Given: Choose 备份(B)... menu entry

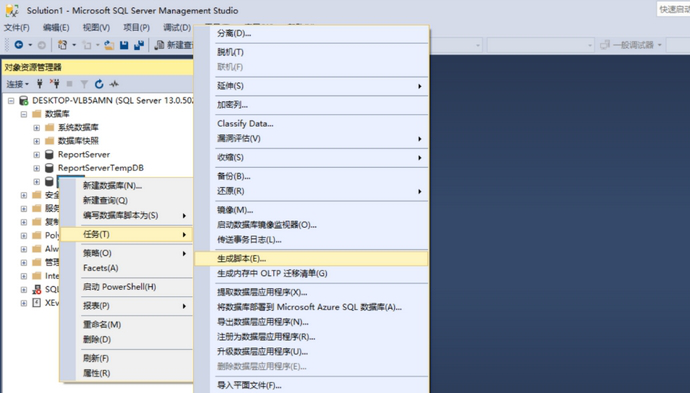Looking at the screenshot, I should [x=311, y=176].
